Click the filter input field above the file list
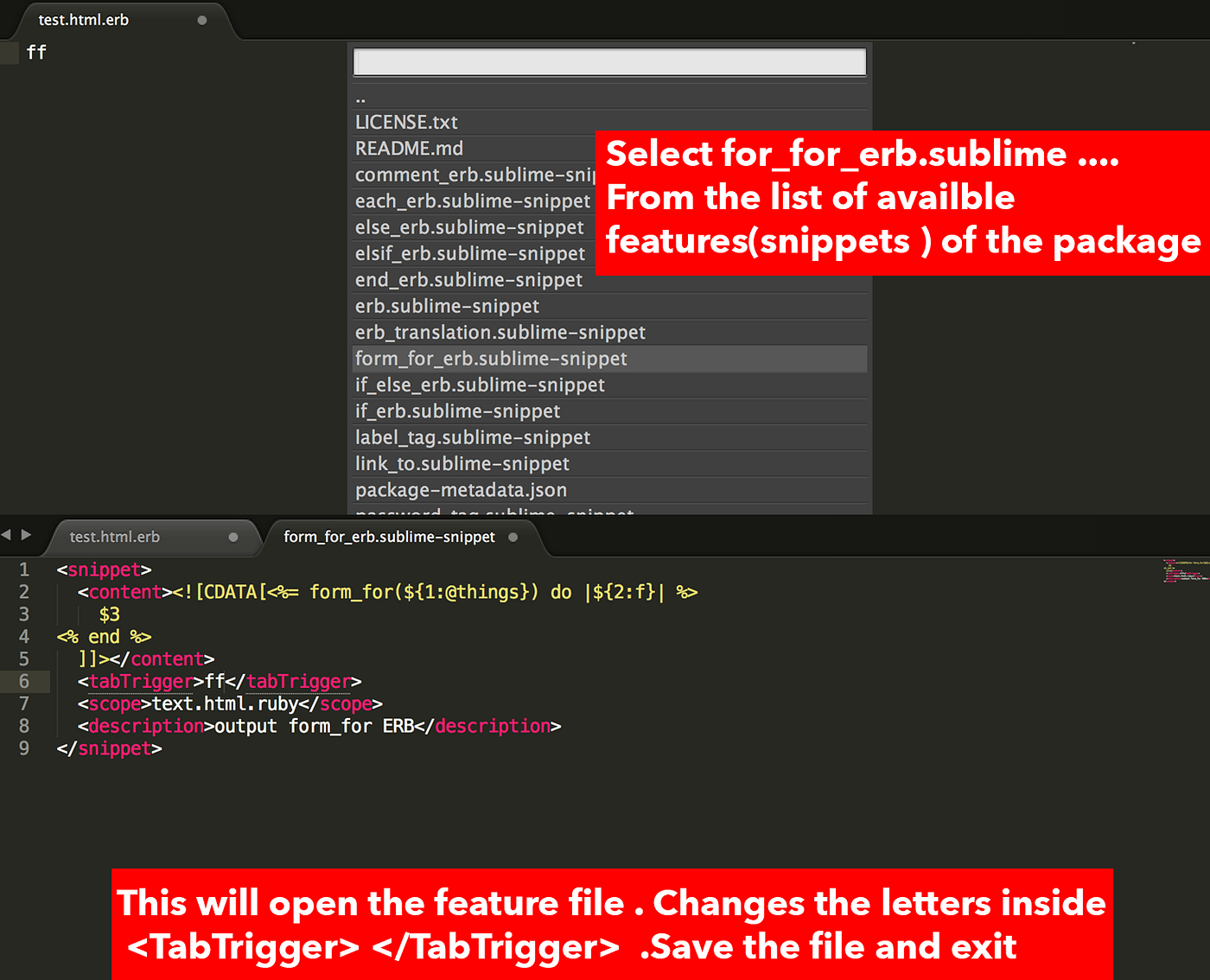Screen dimensions: 1210x980 [x=608, y=61]
